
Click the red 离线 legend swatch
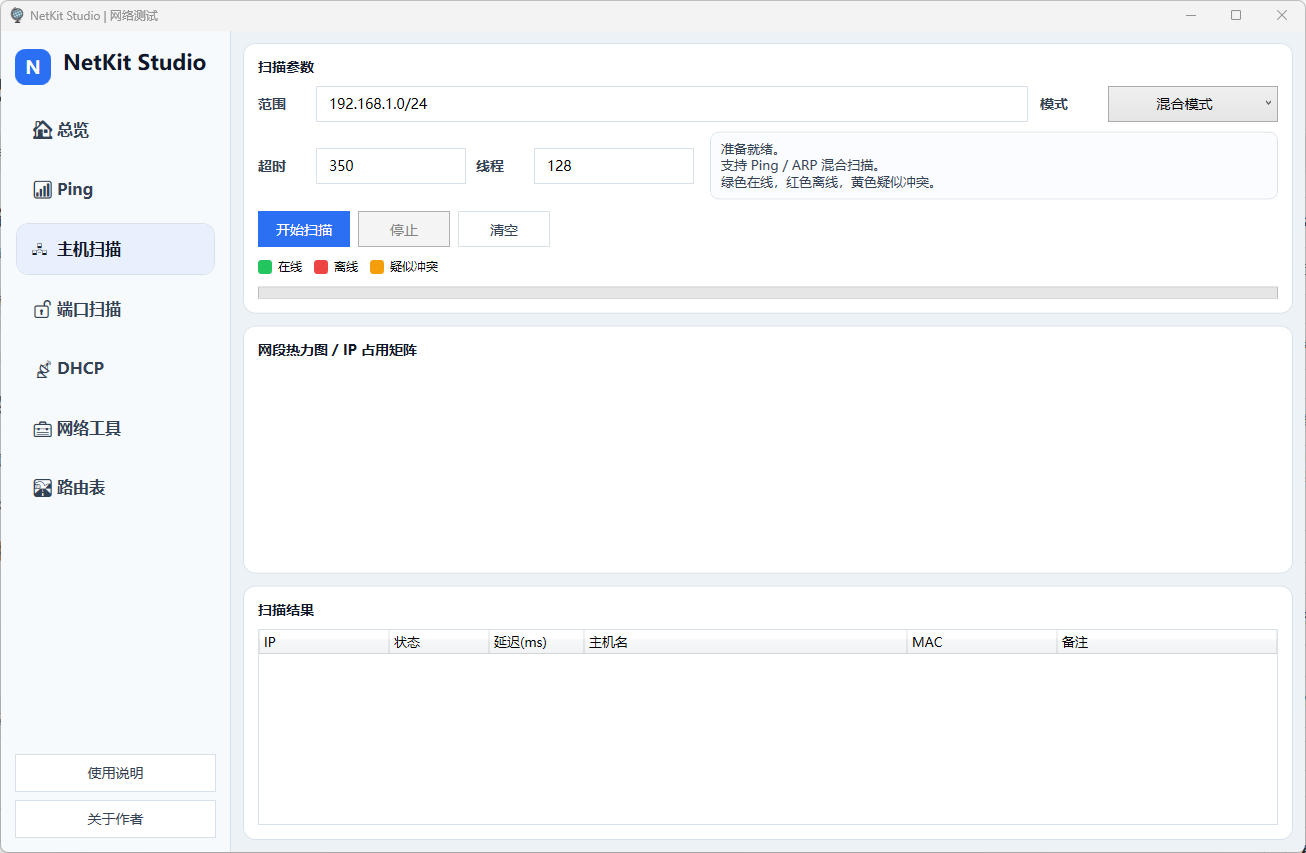(321, 267)
